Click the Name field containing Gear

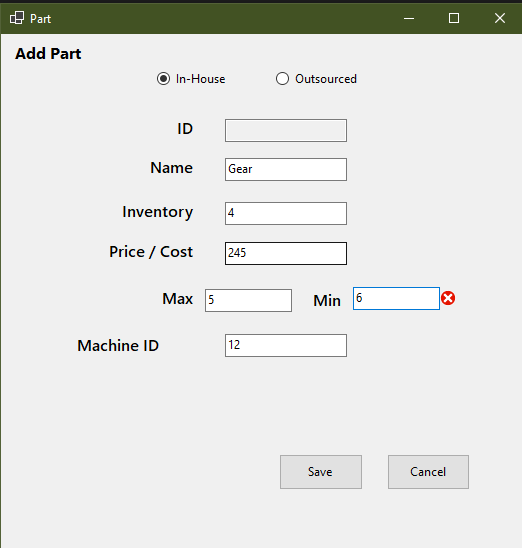(x=286, y=170)
